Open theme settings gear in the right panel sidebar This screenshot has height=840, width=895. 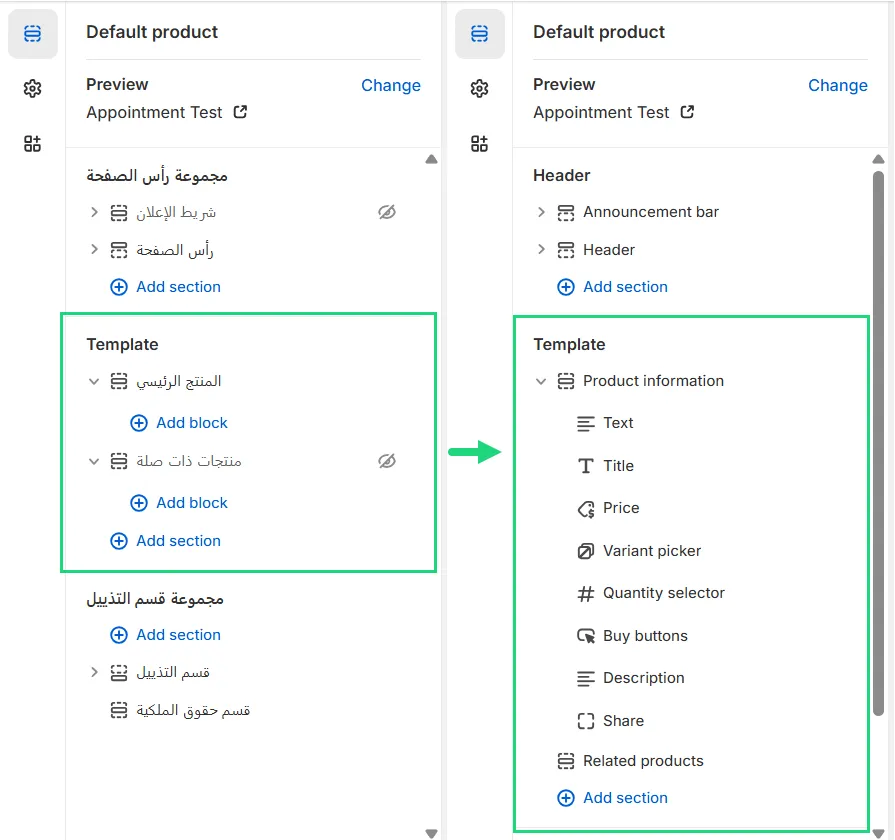point(480,89)
